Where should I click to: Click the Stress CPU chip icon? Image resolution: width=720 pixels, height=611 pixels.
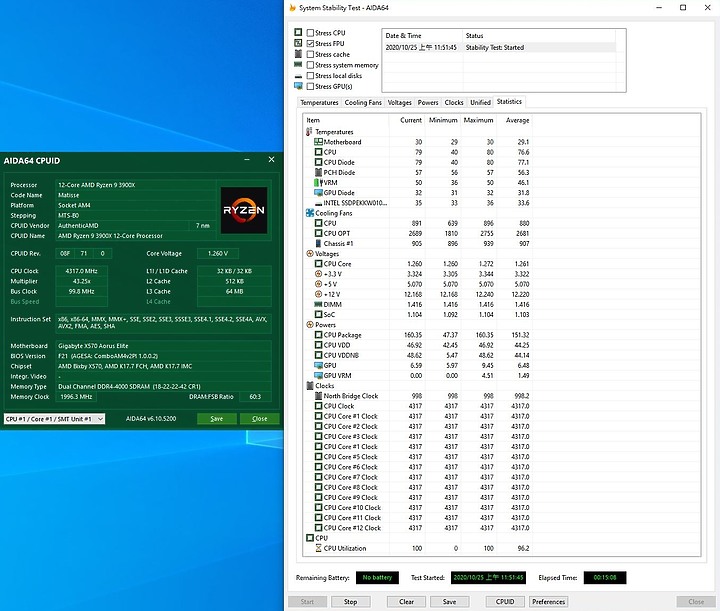(x=298, y=32)
